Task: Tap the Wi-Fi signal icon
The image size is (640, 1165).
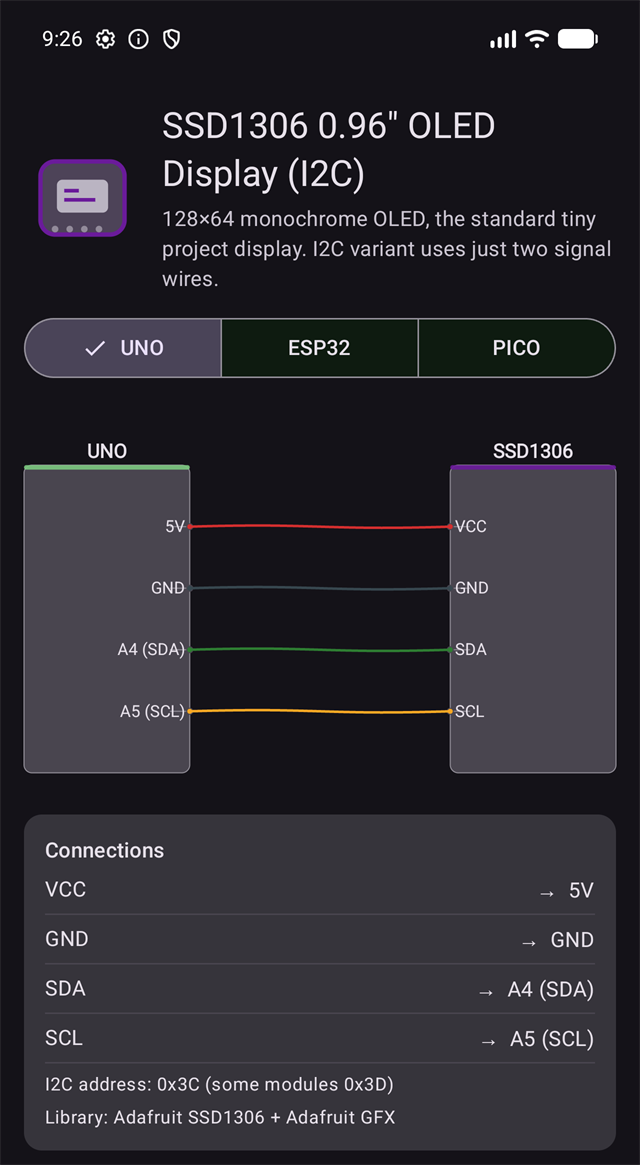Action: pos(536,39)
